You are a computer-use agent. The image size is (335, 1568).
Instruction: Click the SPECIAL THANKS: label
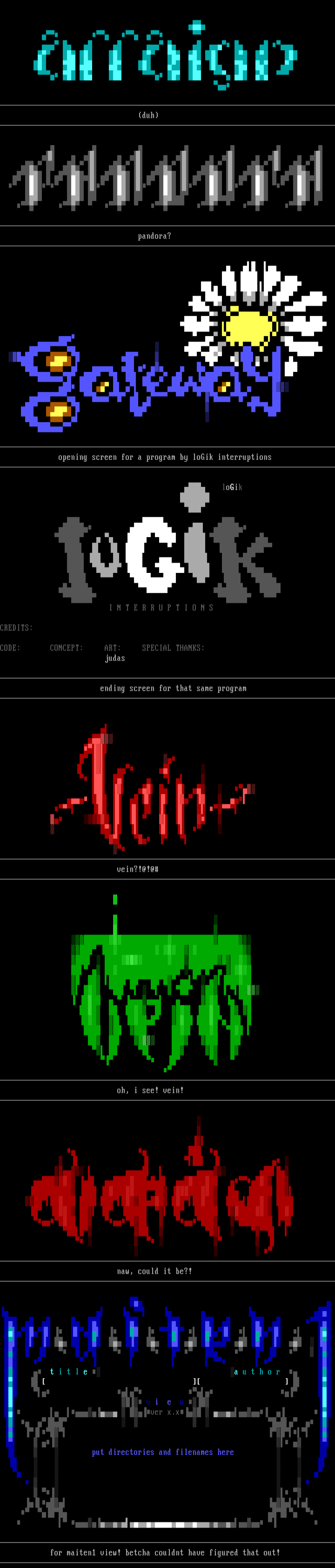pos(173,648)
